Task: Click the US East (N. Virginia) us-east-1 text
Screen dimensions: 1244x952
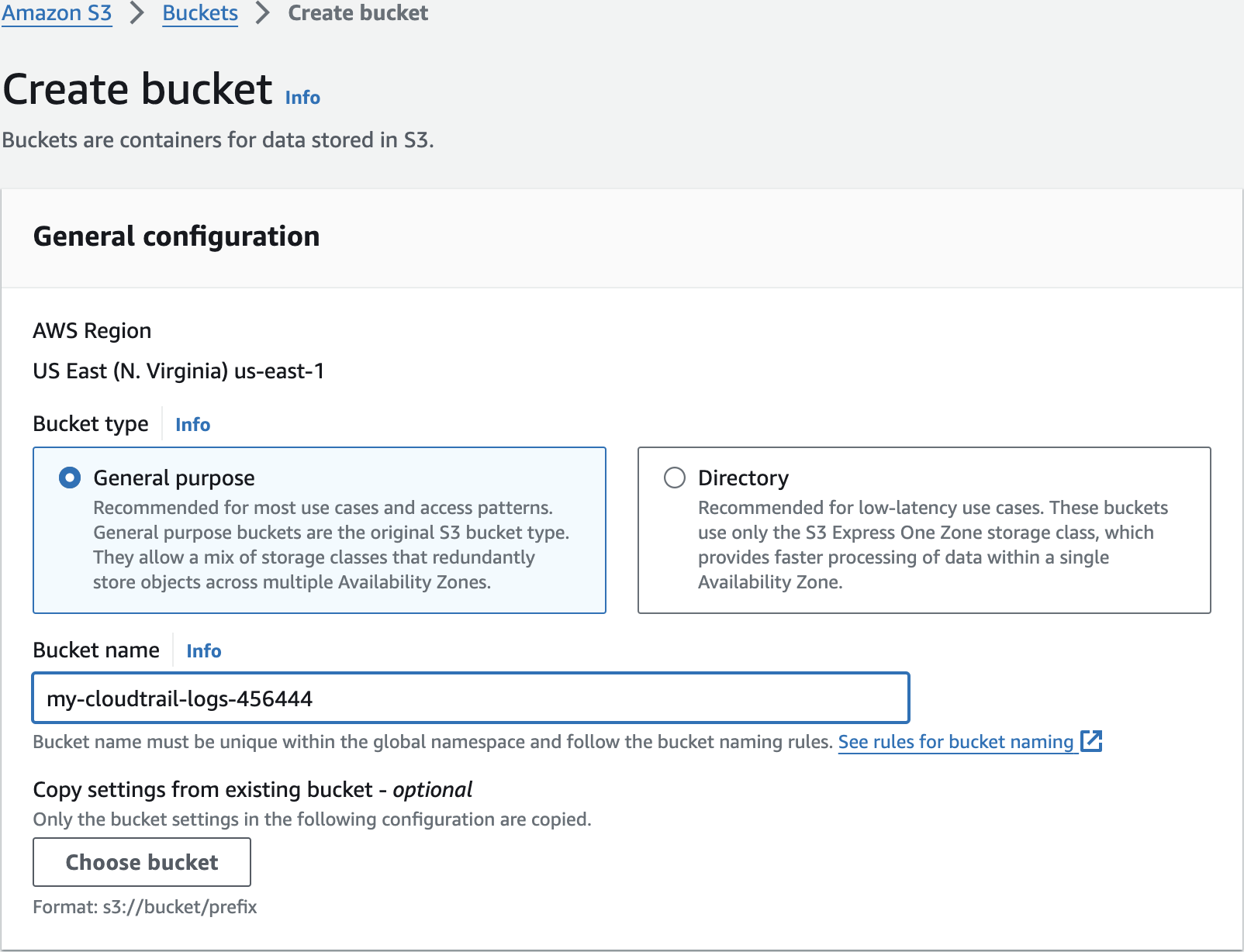Action: [x=178, y=371]
